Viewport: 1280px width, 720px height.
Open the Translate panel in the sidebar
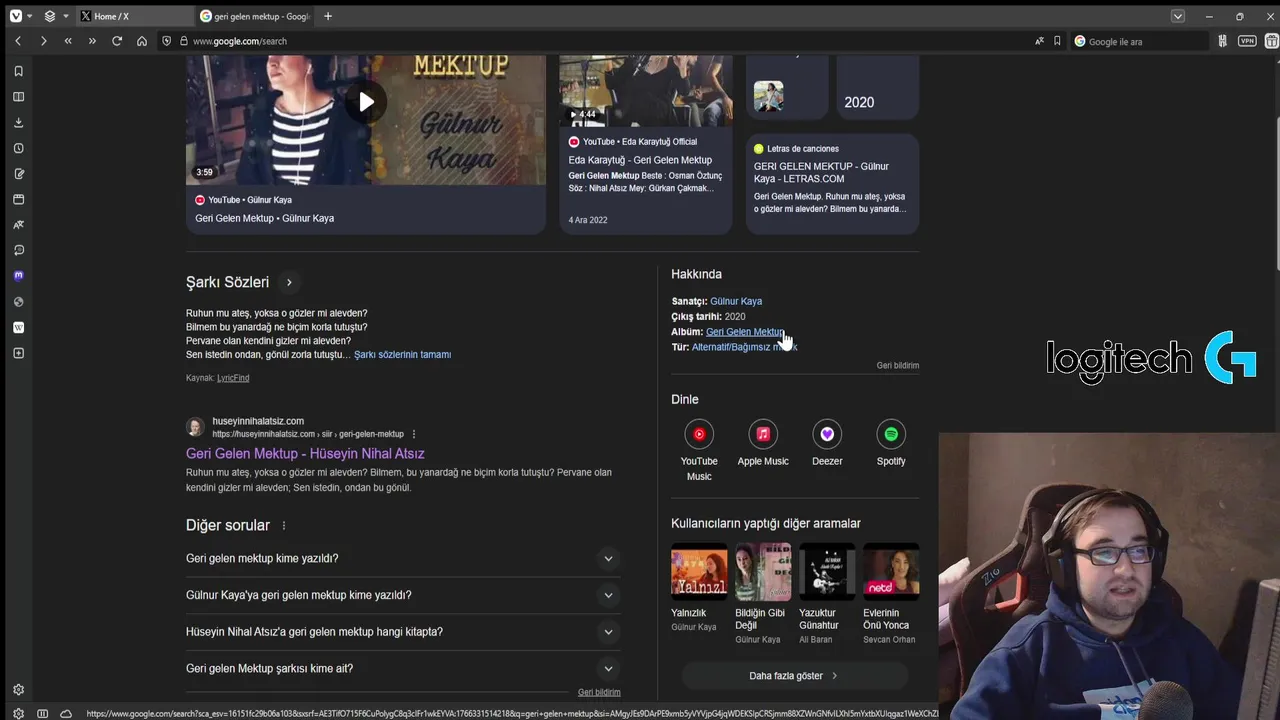click(x=18, y=225)
